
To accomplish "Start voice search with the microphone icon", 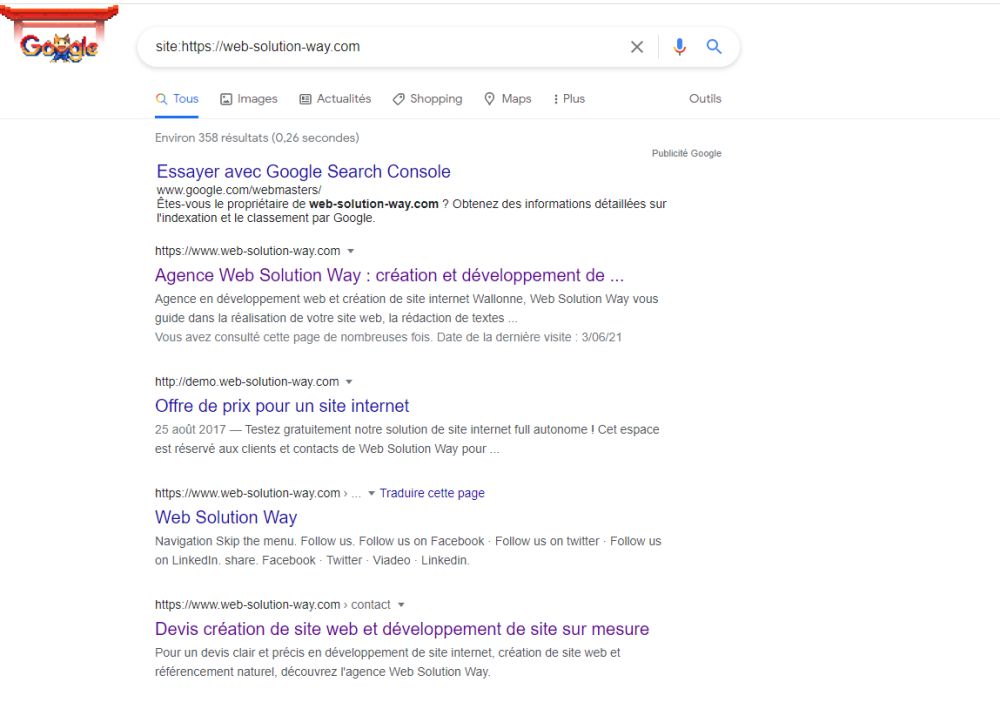I will (679, 47).
